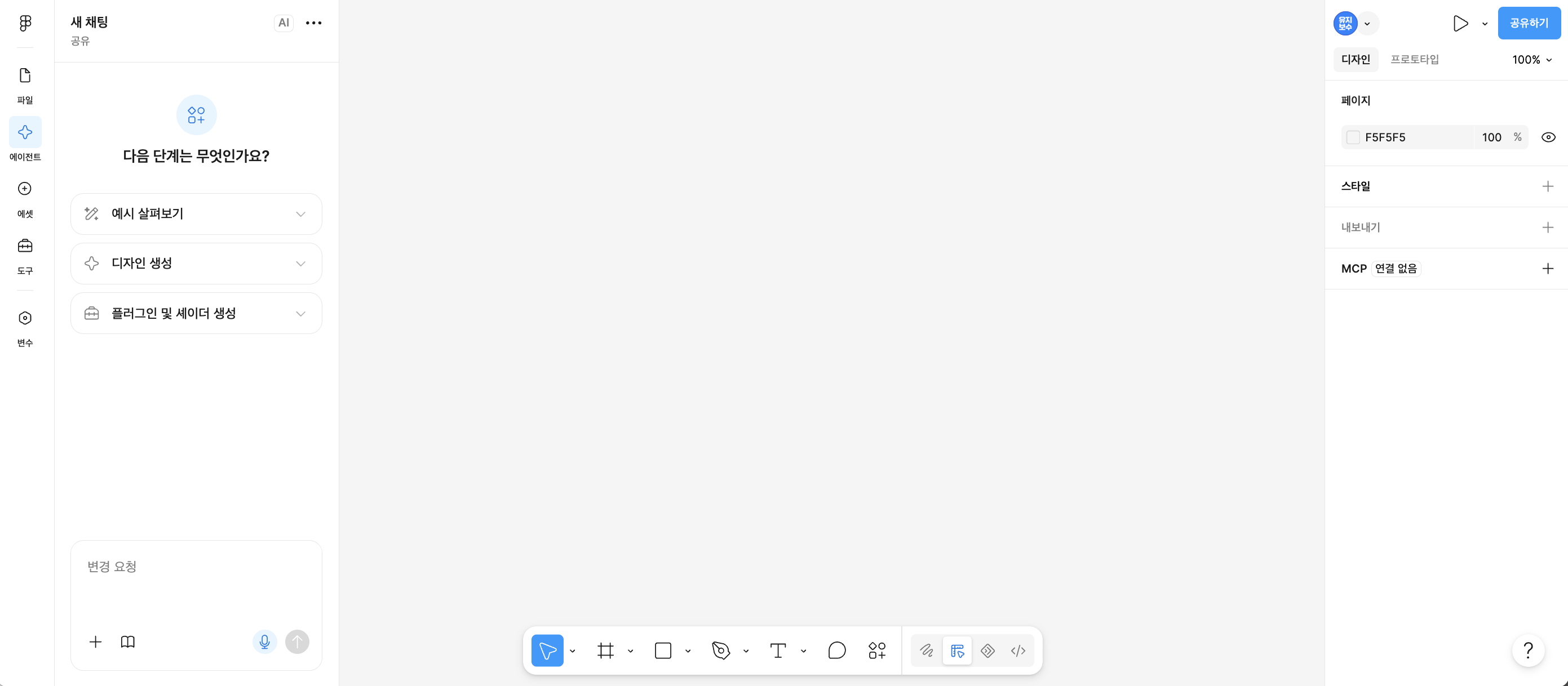Open the present play options dropdown
Screen dimensions: 1568x686
click(1485, 24)
